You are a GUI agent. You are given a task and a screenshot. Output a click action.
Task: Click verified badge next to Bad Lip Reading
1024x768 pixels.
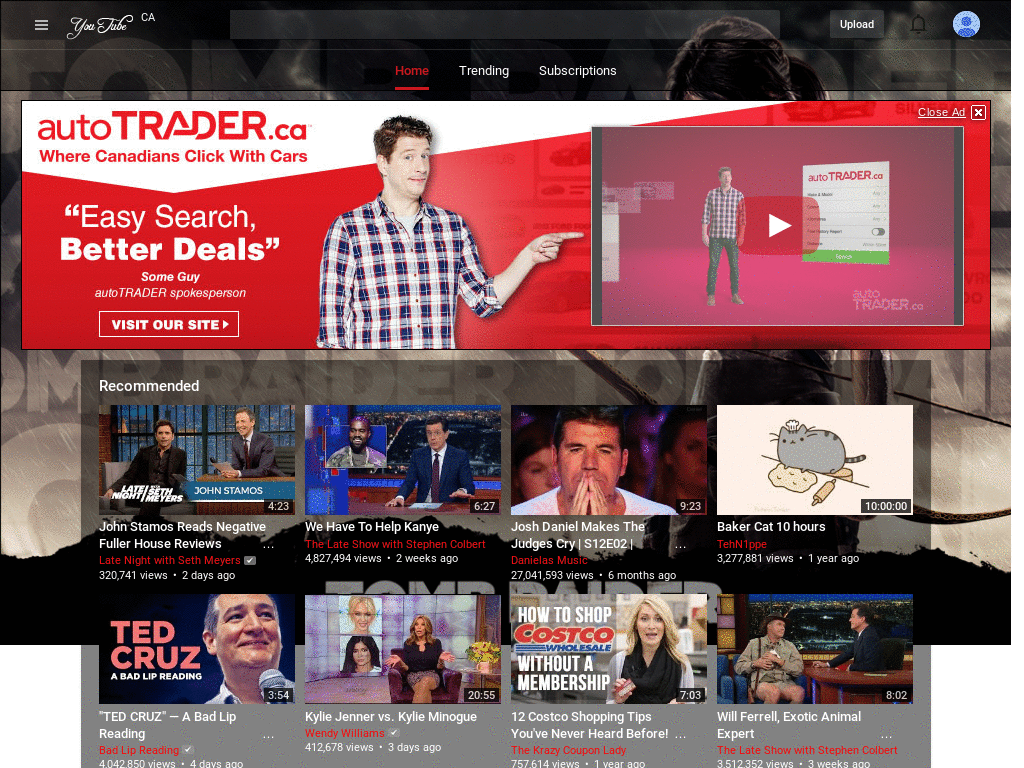pyautogui.click(x=188, y=750)
